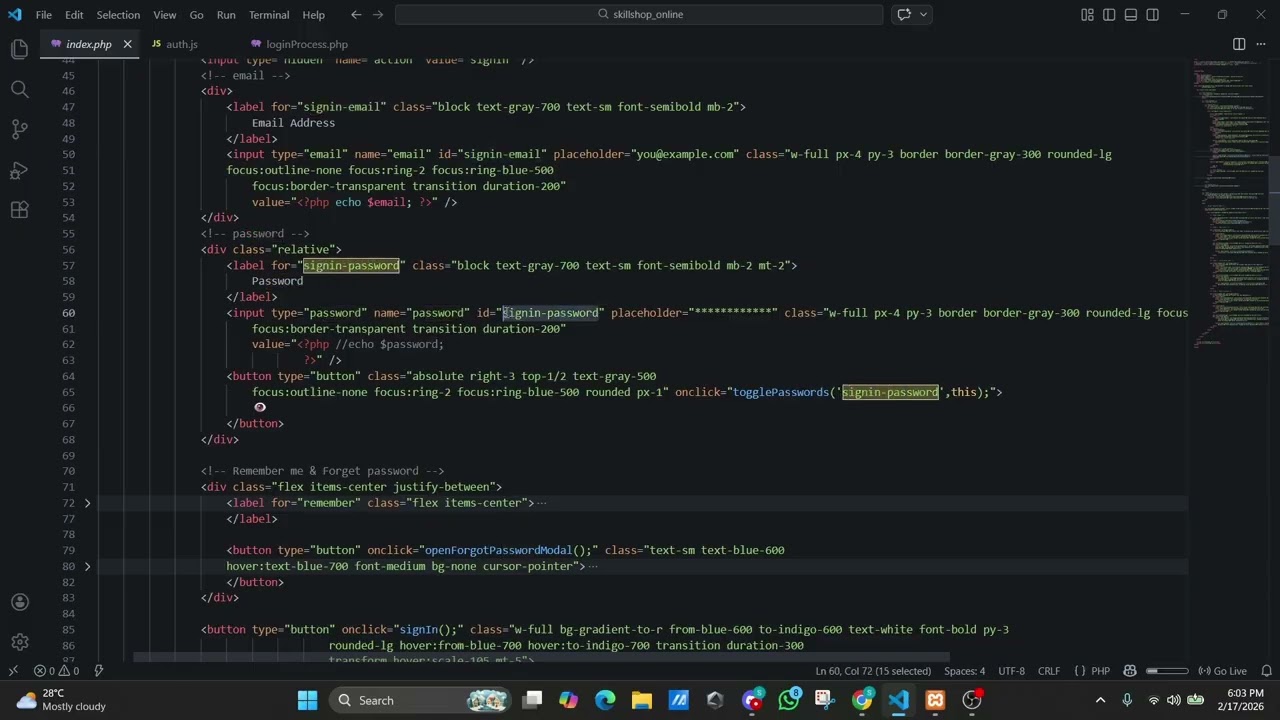This screenshot has height=720, width=1280.
Task: Toggle the bottom panel
Action: [1131, 14]
